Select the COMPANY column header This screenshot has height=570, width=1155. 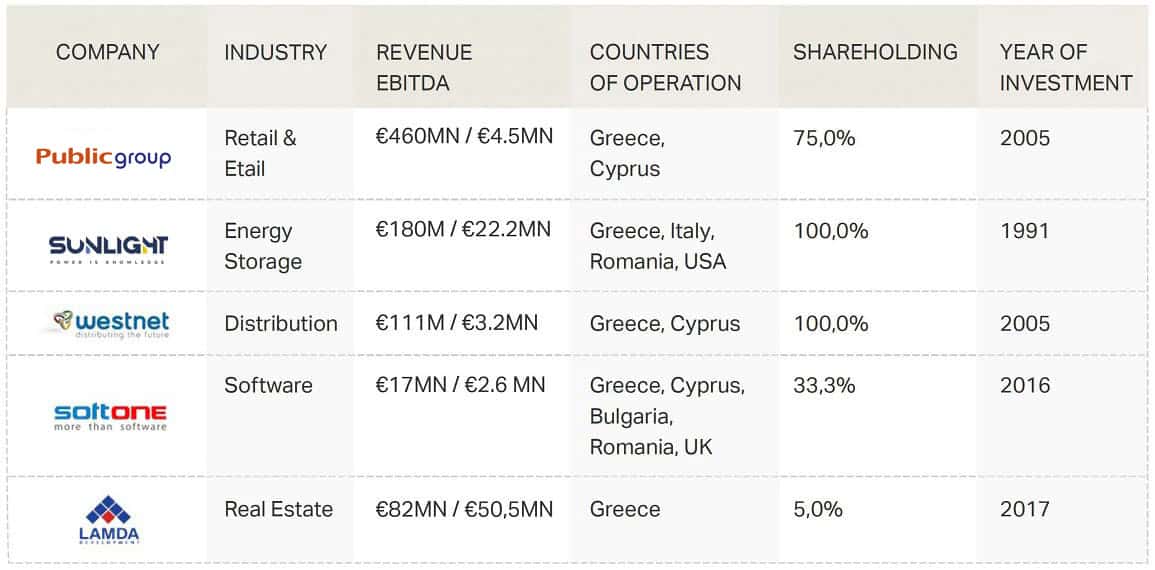[x=108, y=52]
